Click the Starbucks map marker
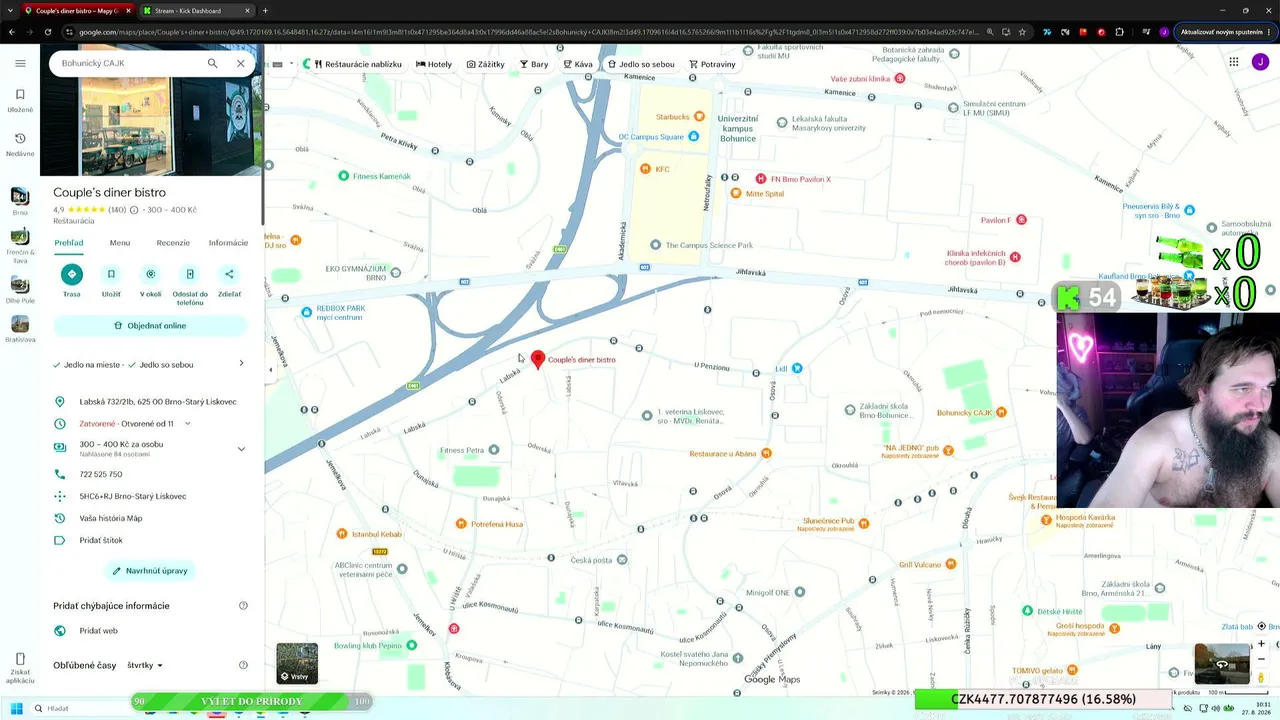 (699, 117)
